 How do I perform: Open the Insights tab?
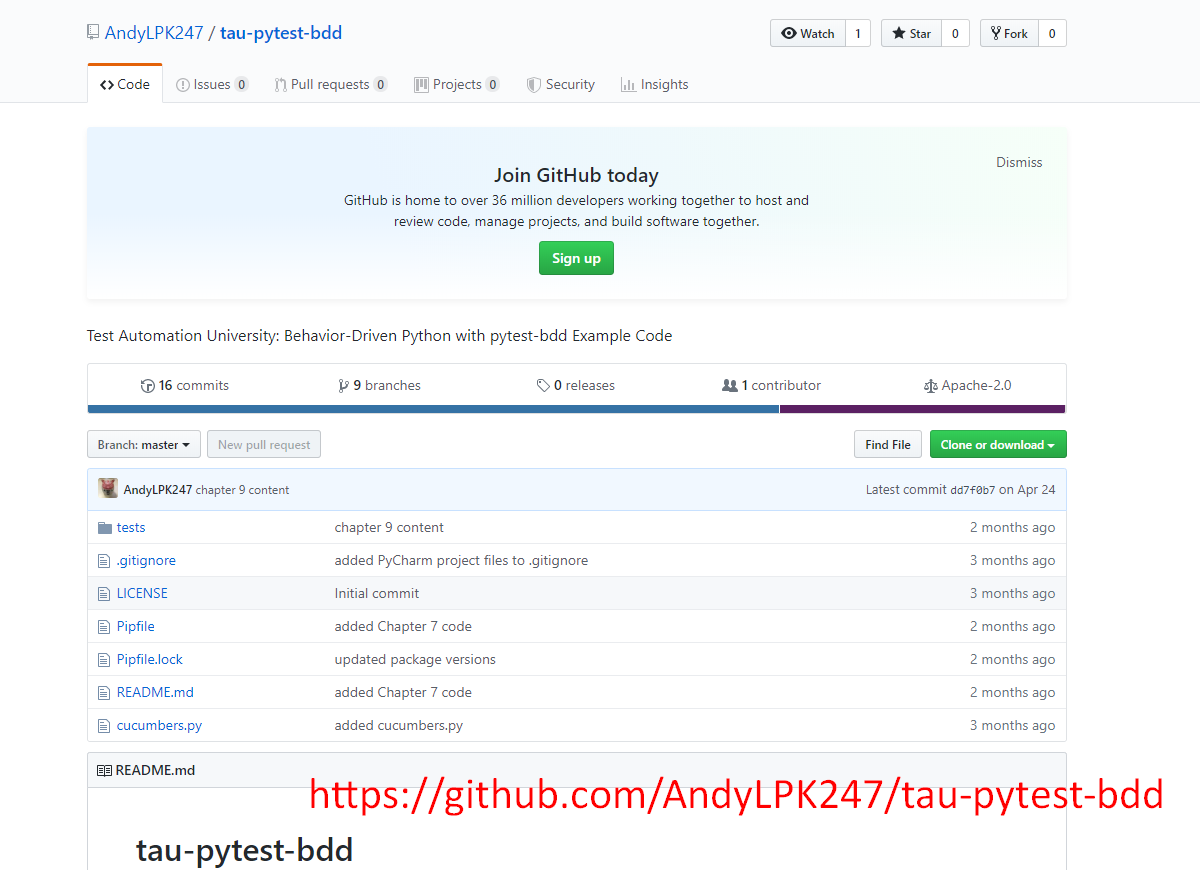[655, 84]
